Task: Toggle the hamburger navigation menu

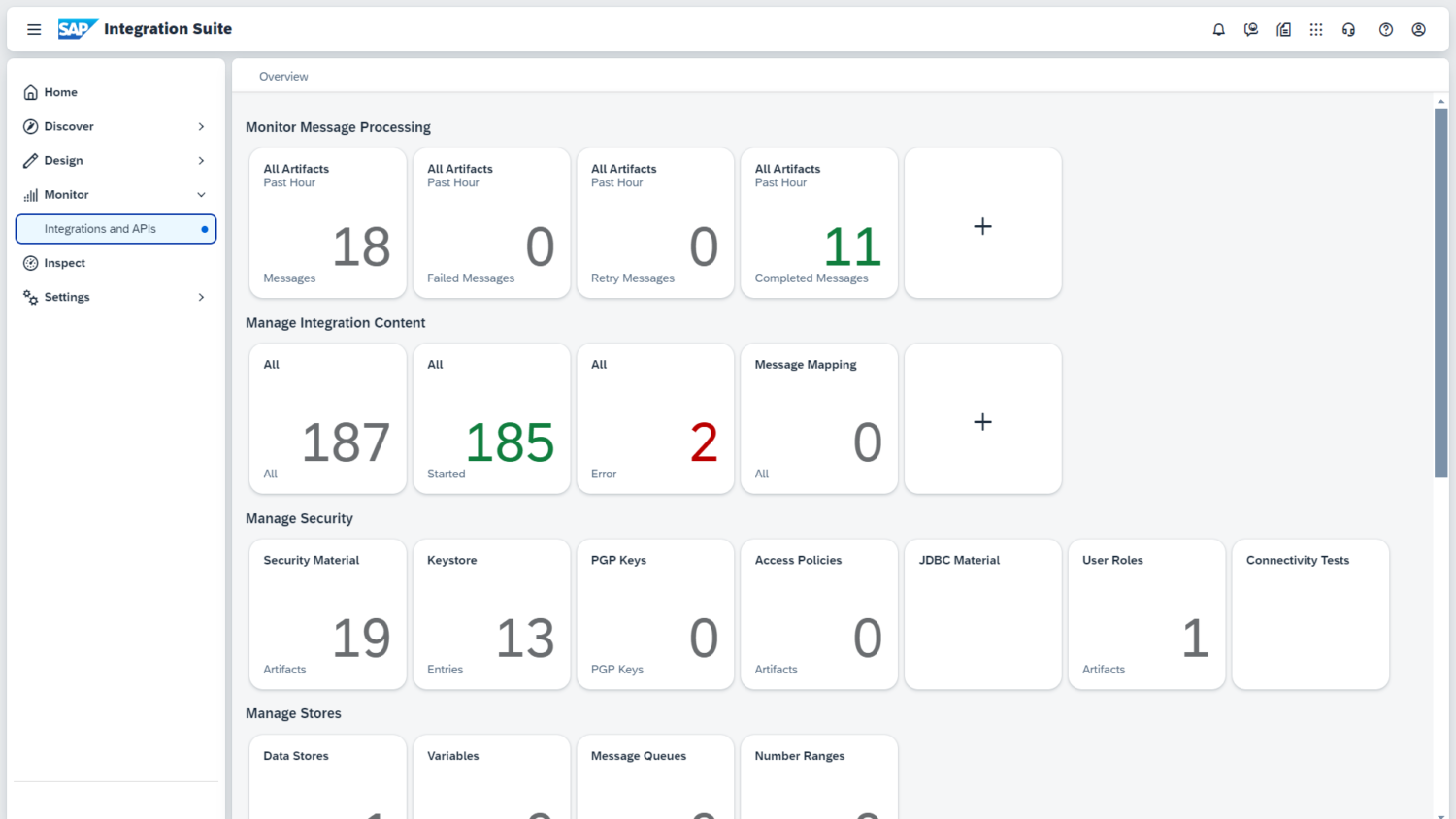Action: point(34,30)
